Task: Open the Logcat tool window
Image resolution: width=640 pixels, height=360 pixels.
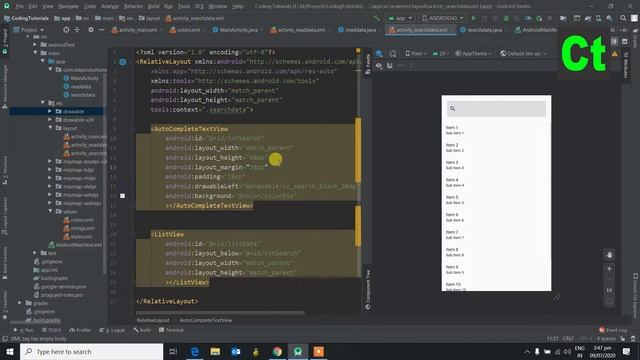Action: 112,330
